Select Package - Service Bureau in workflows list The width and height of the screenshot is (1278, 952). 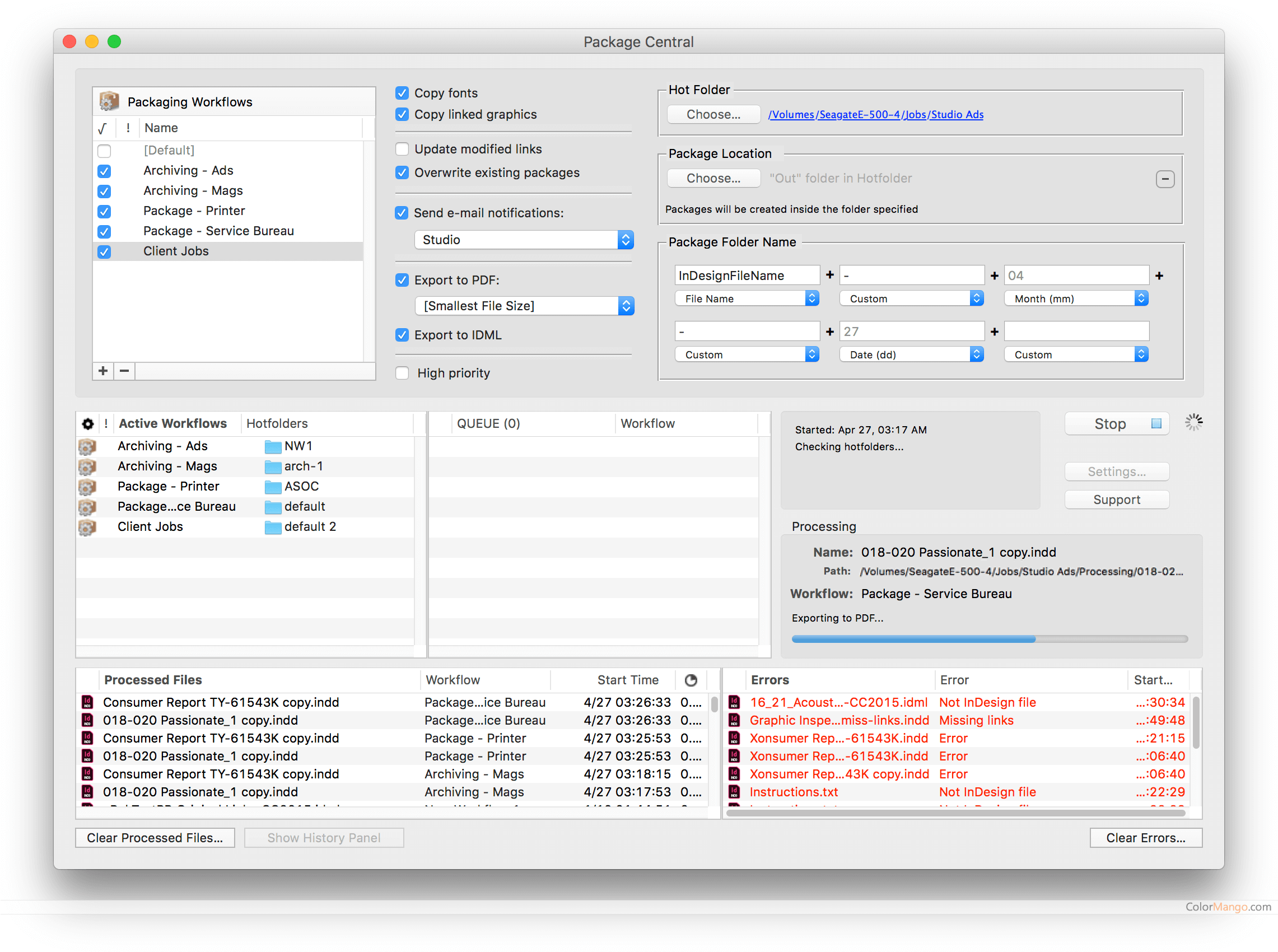[x=228, y=231]
